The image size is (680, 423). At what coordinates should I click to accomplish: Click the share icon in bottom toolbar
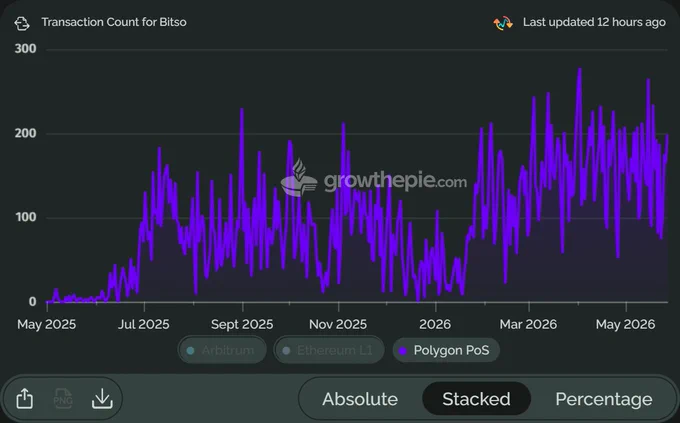click(x=25, y=398)
